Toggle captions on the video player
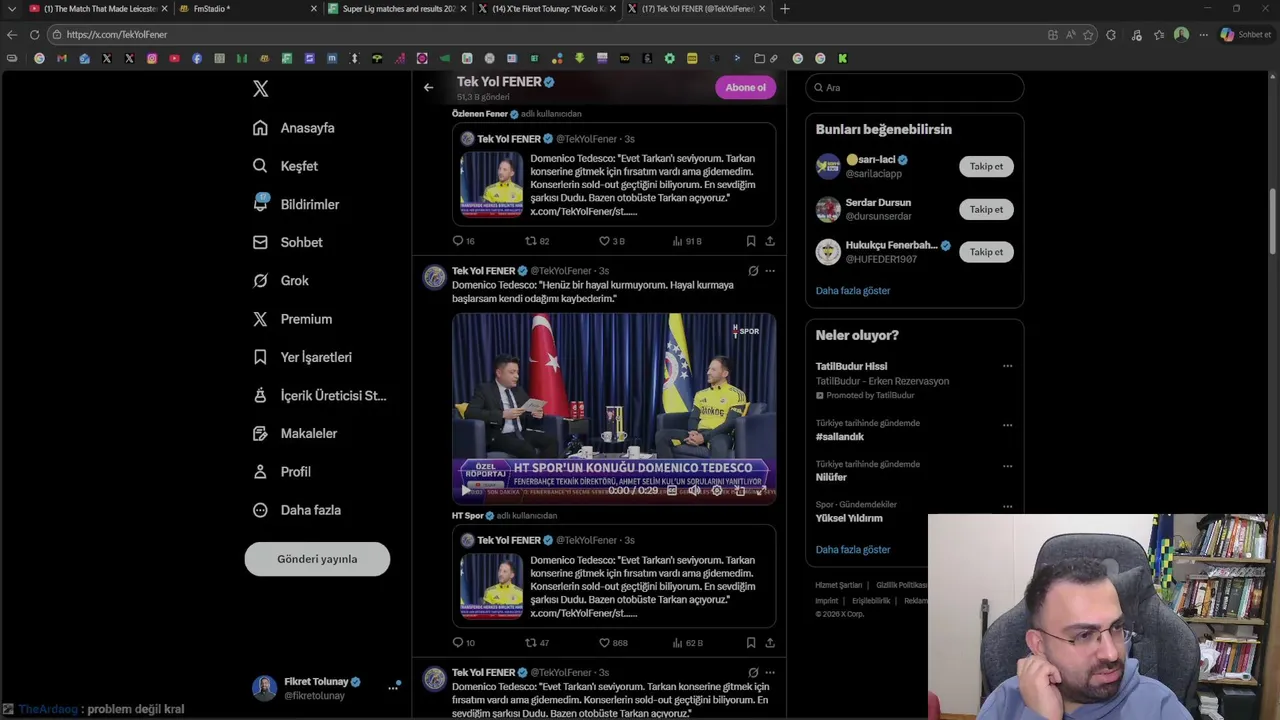The image size is (1280, 720). [672, 491]
